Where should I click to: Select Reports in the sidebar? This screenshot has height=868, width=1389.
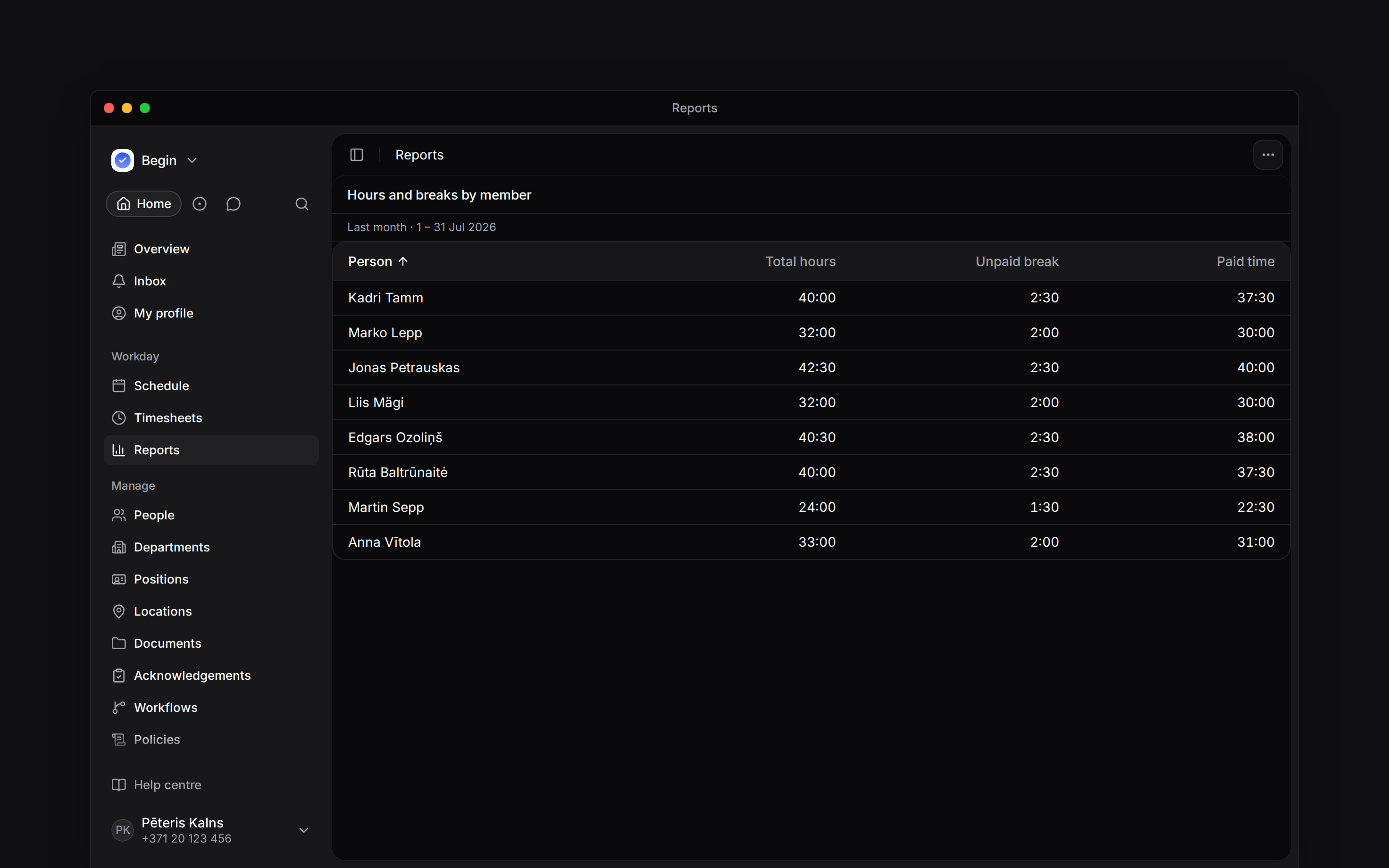(211, 450)
